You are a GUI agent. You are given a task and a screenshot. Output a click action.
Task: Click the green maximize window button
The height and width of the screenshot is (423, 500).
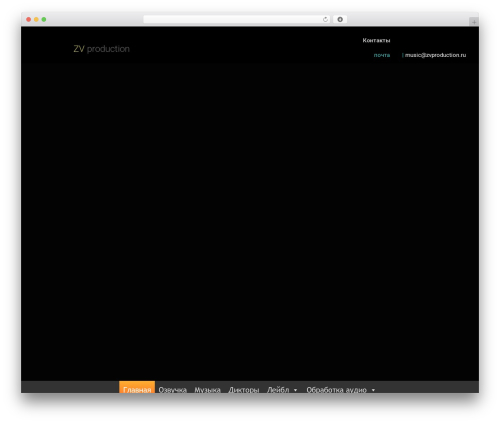click(44, 19)
